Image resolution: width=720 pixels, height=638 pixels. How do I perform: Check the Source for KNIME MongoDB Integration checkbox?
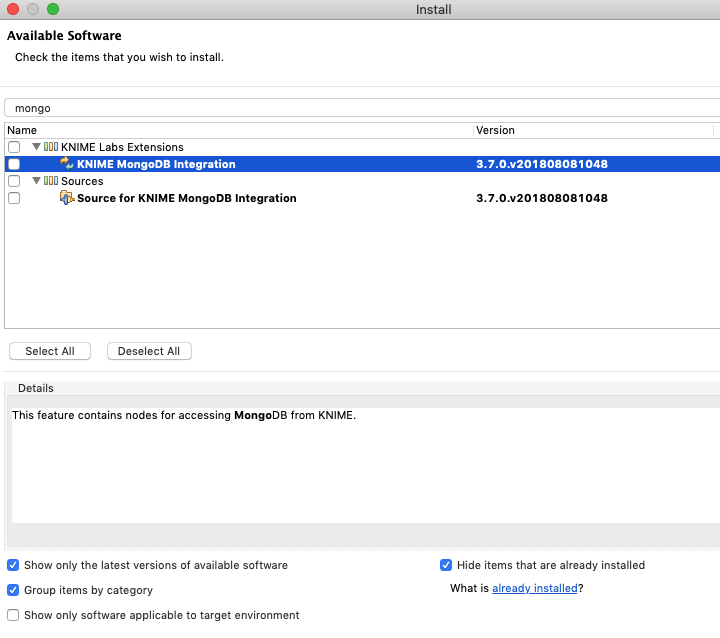[x=14, y=198]
